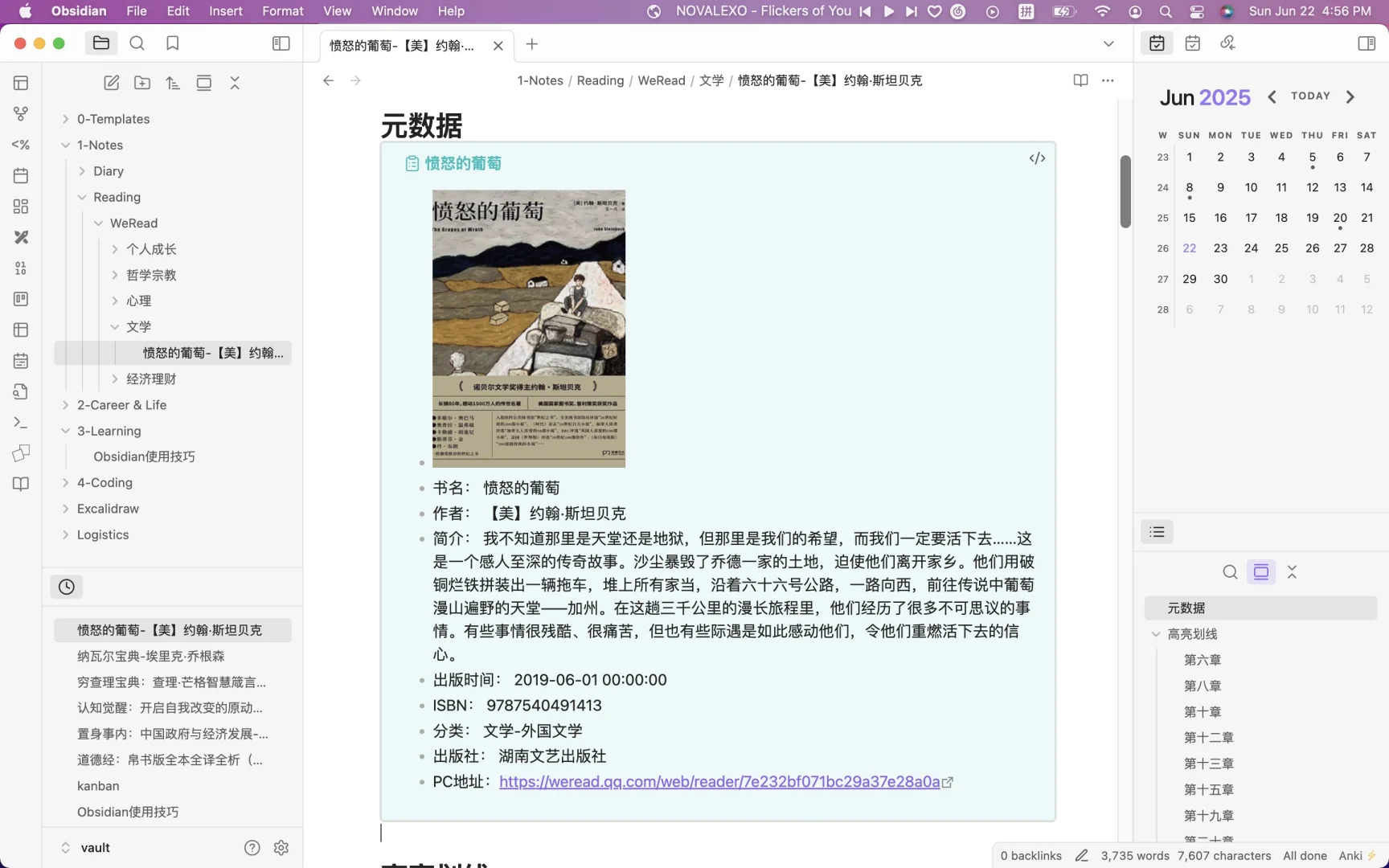
Task: Open the Format menu
Action: tap(282, 11)
